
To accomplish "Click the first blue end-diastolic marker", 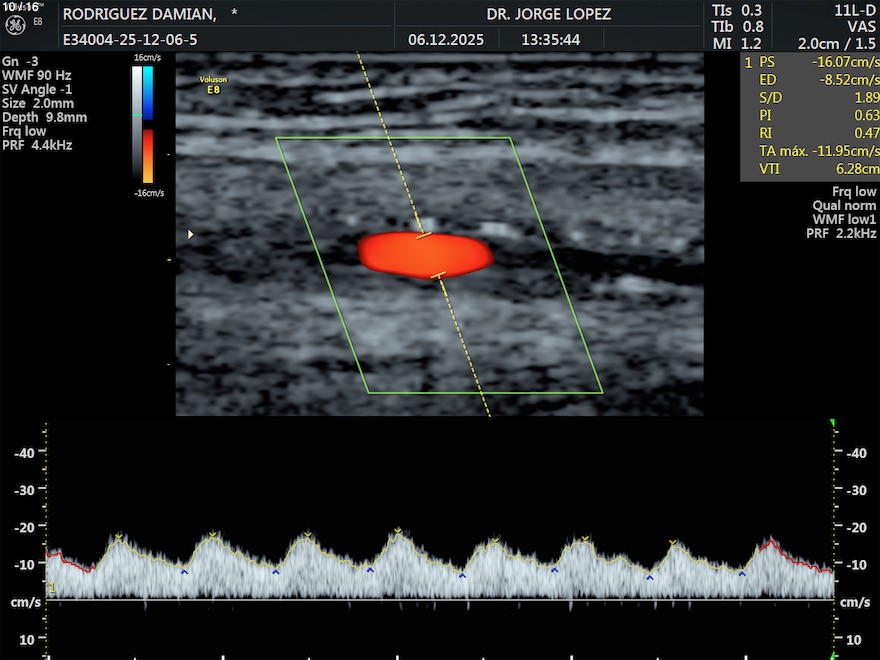I will click(184, 572).
